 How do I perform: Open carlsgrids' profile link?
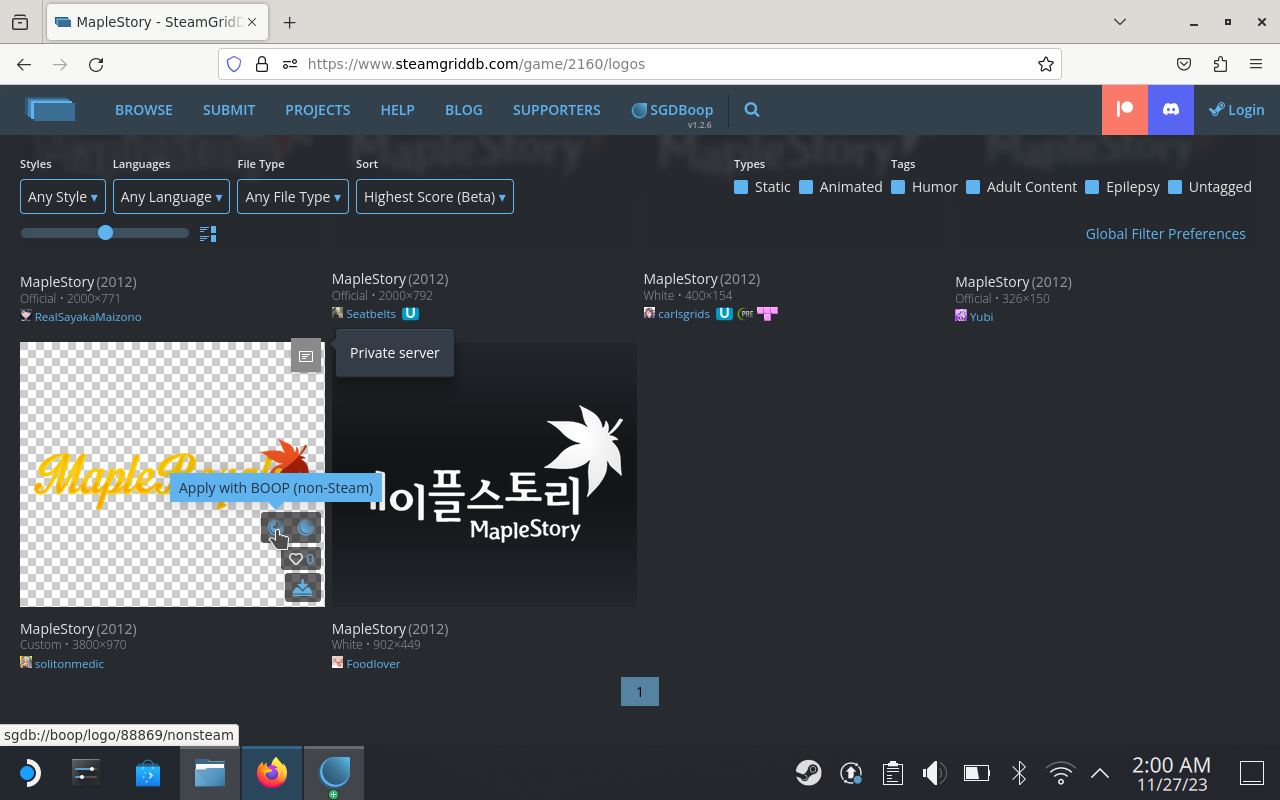684,314
